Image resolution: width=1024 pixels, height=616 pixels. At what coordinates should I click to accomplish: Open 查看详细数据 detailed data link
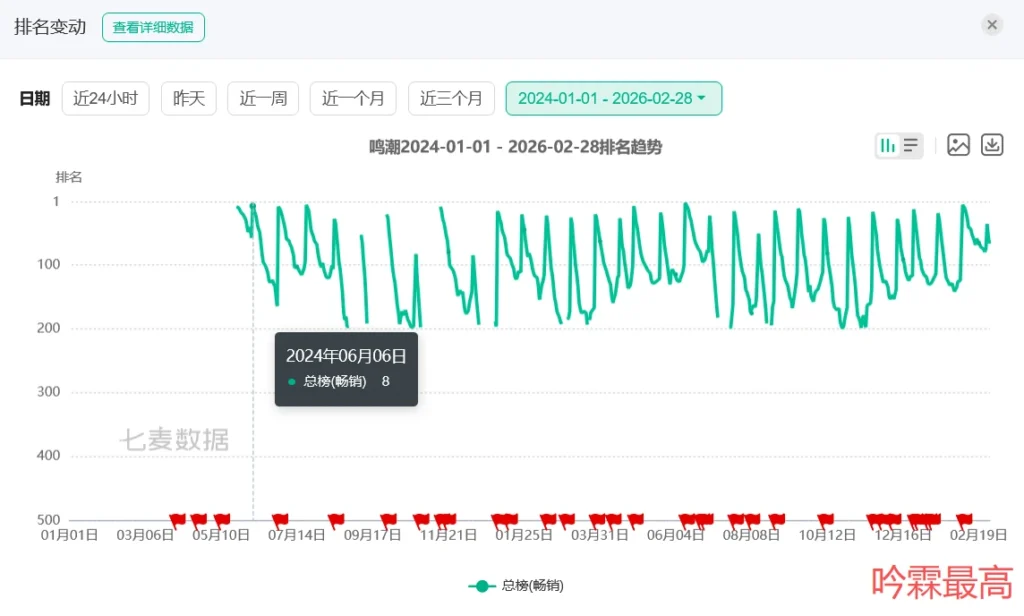coord(153,27)
